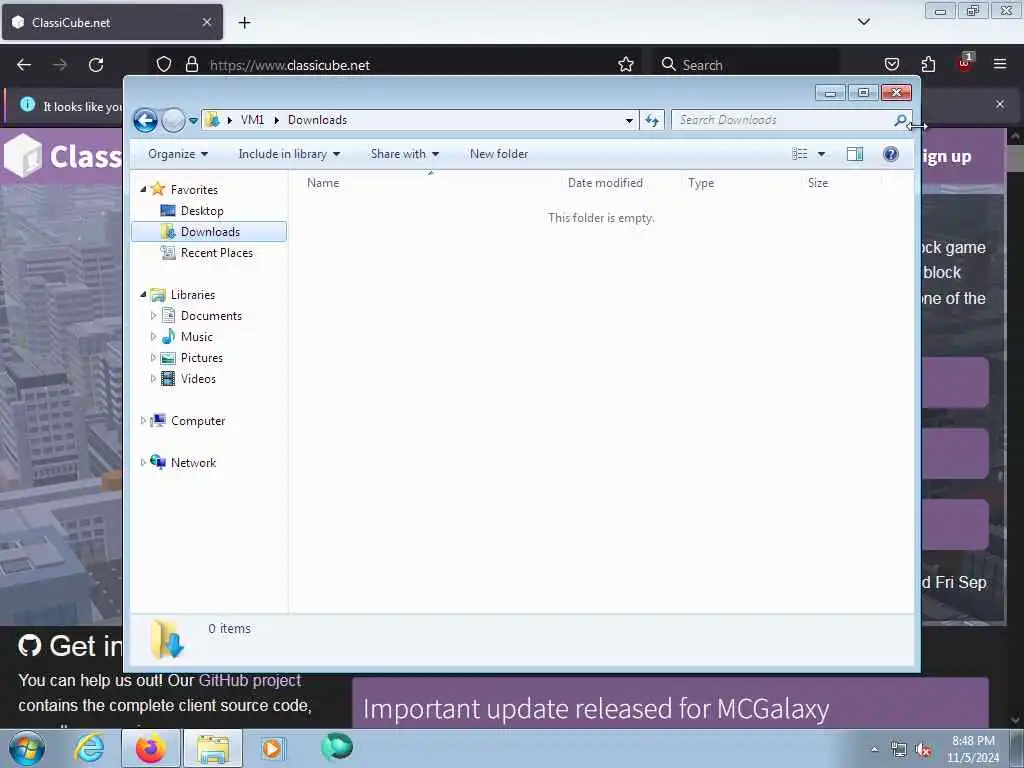Reload the ClassiCube page in Firefox
This screenshot has height=768, width=1024.
(96, 65)
